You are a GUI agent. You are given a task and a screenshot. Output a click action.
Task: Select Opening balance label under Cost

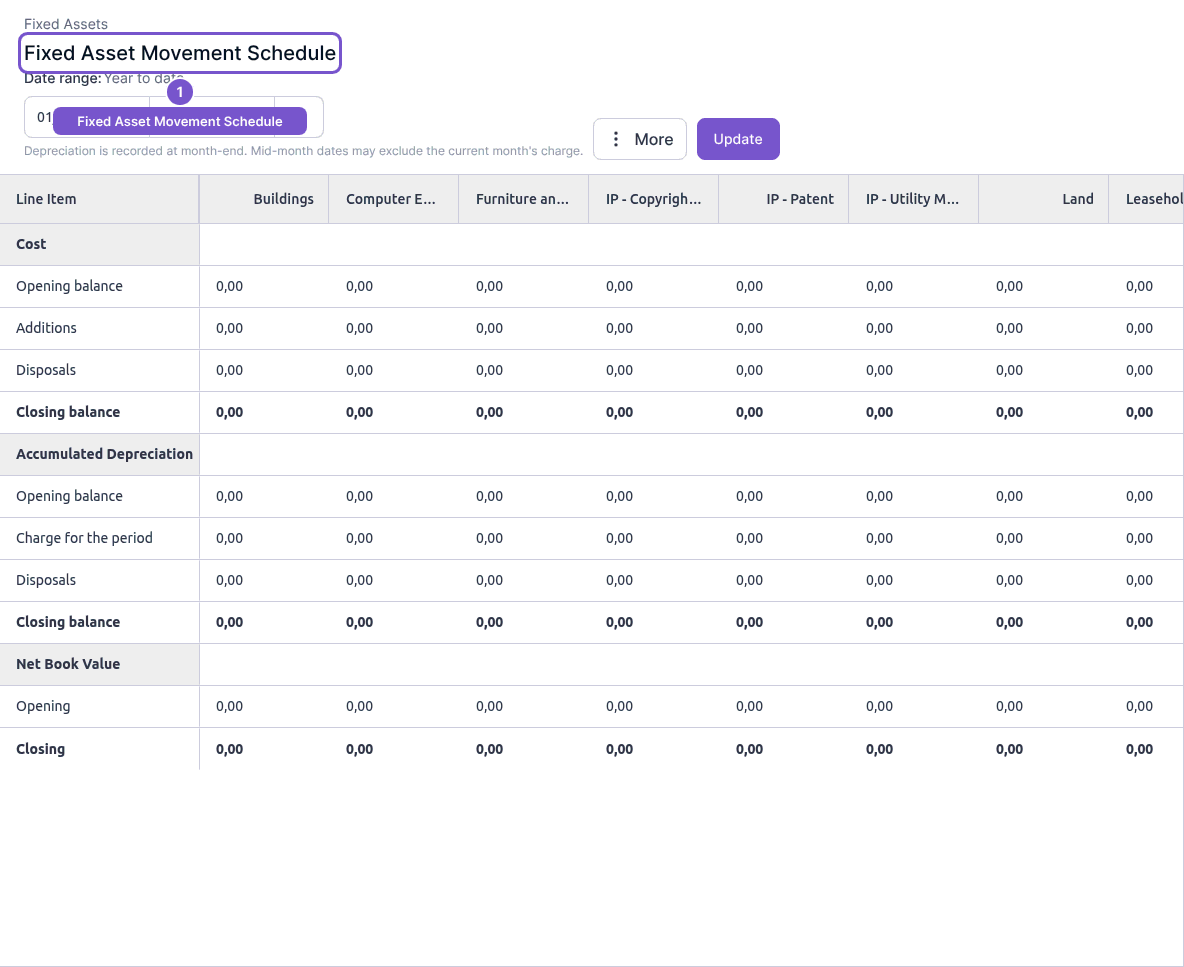[x=69, y=286]
